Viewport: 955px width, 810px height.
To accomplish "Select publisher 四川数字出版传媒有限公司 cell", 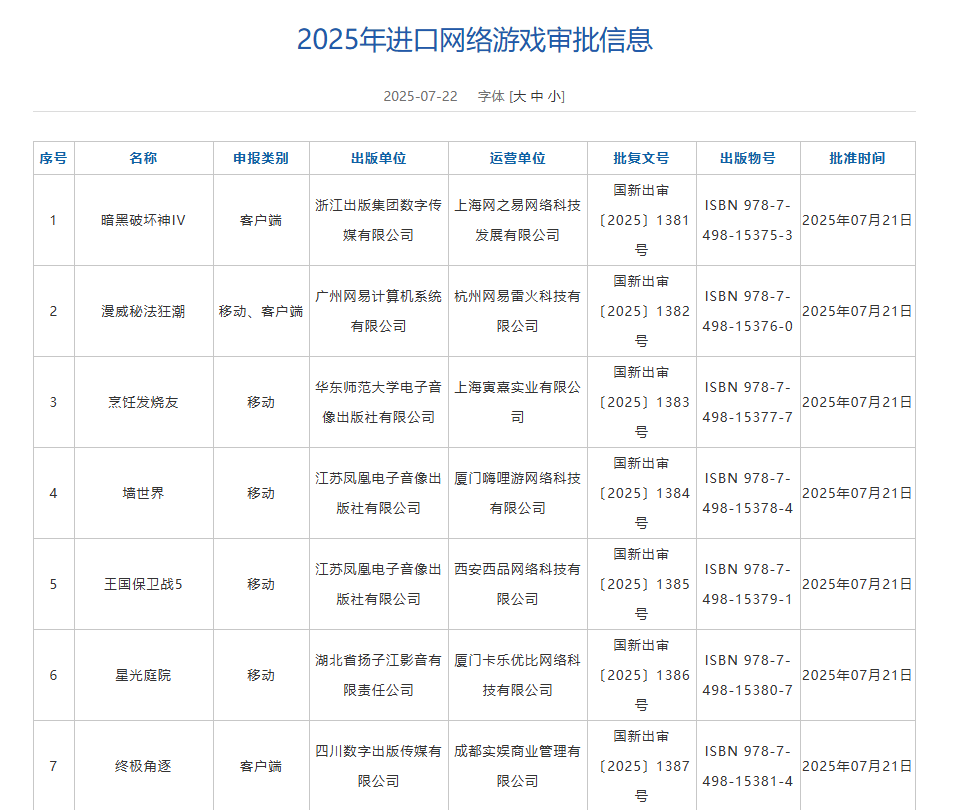I will click(x=378, y=765).
